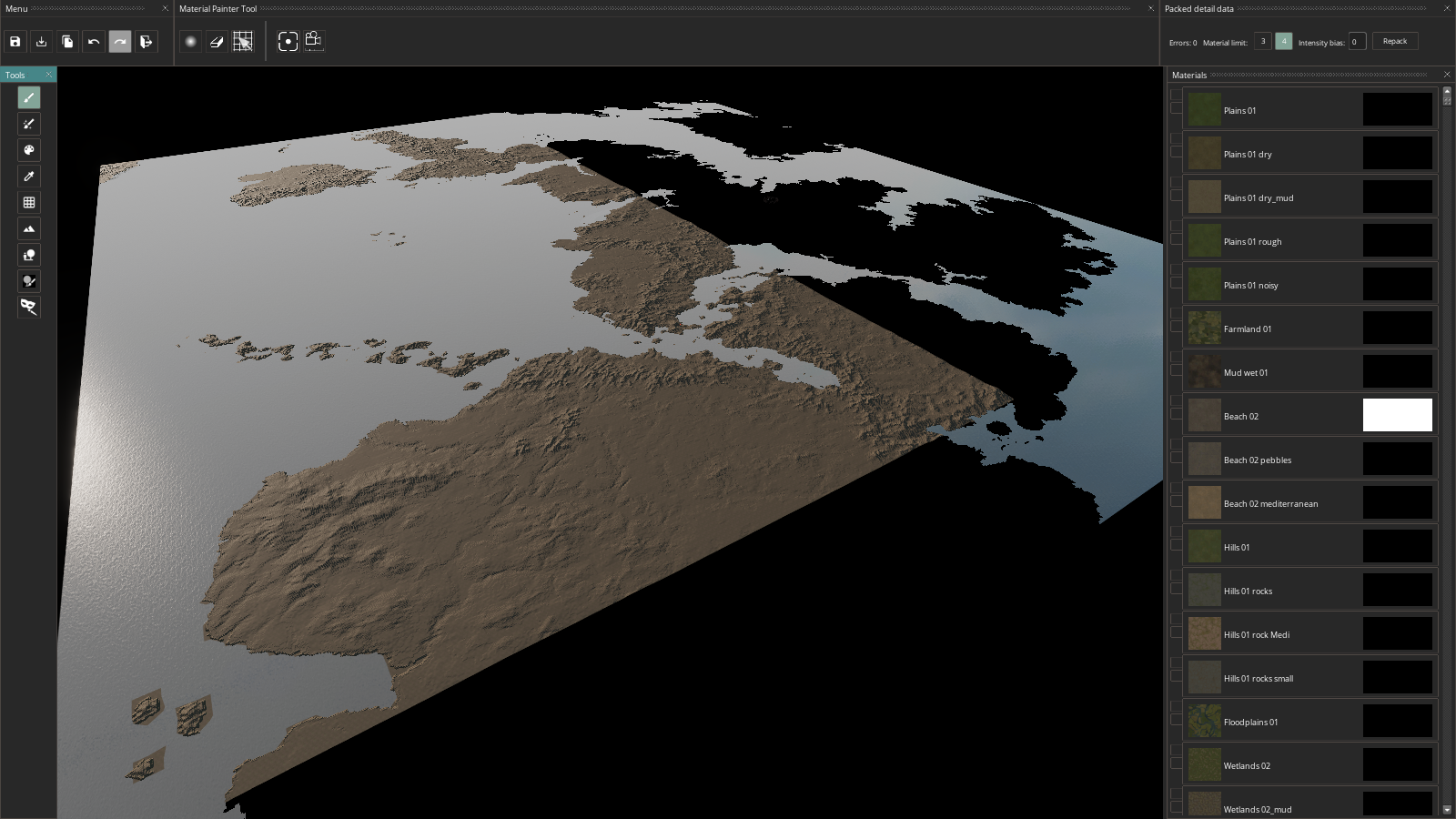Click the white swatch for Beach 02
The height and width of the screenshot is (819, 1456).
(x=1397, y=415)
